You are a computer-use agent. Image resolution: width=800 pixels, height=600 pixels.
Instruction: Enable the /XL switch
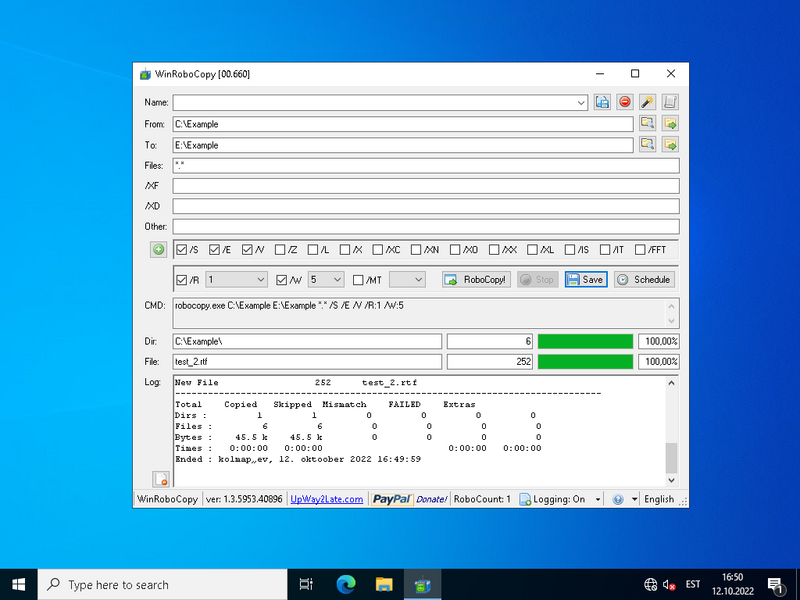[532, 249]
